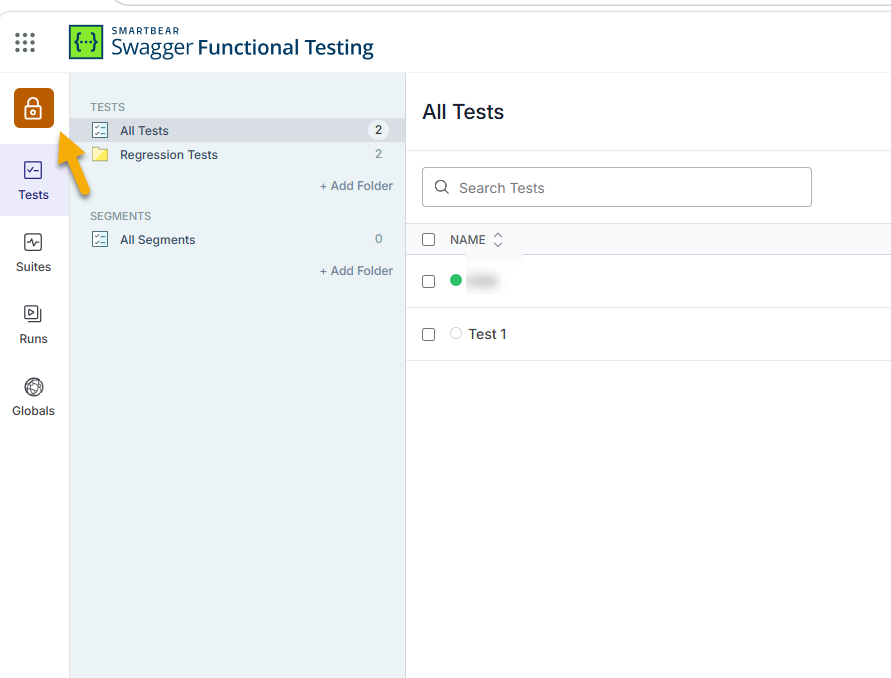Click the green status dot of first test
The image size is (891, 678).
(x=456, y=280)
